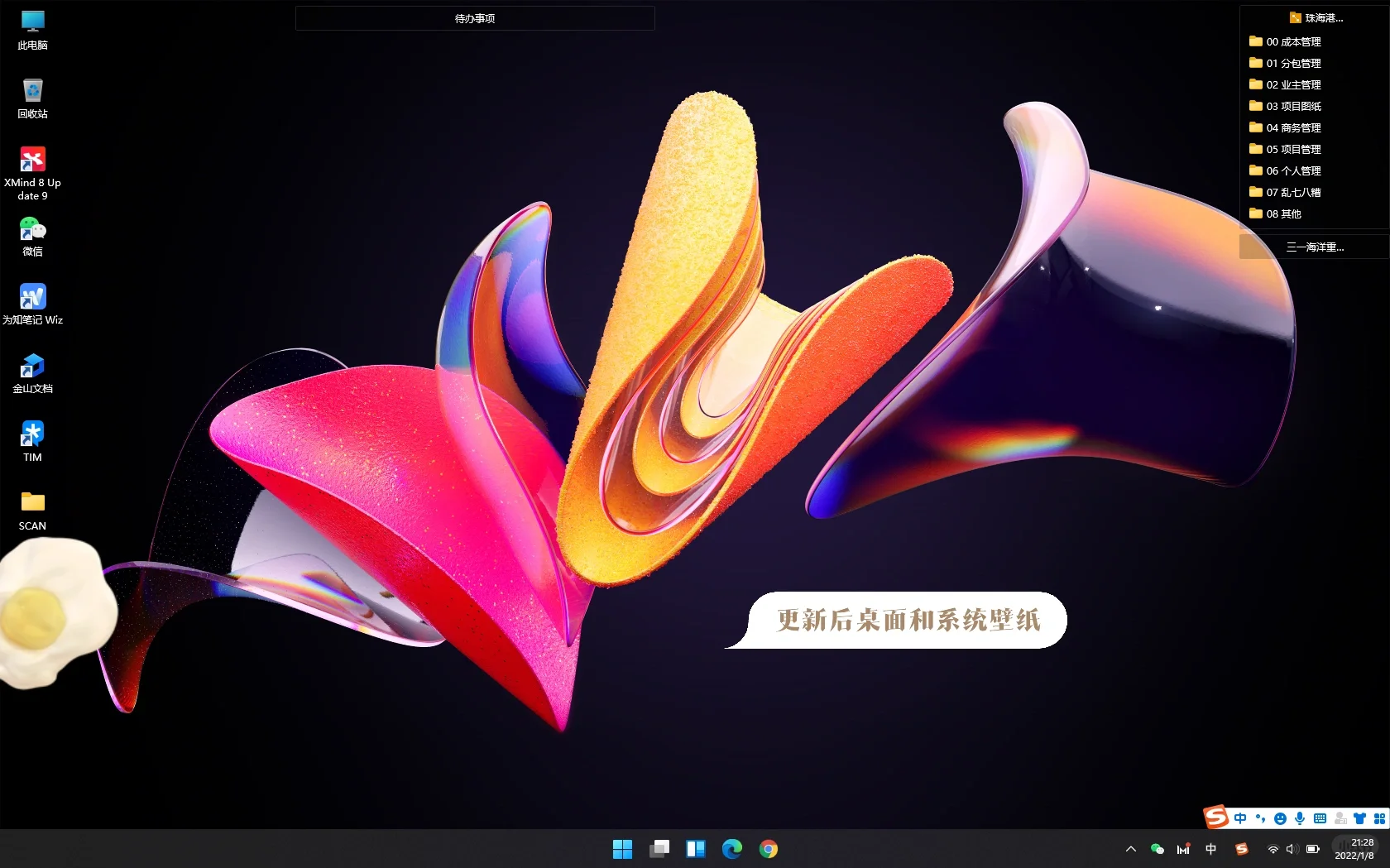1390x868 pixels.
Task: Open Task View from the taskbar
Action: pyautogui.click(x=659, y=848)
